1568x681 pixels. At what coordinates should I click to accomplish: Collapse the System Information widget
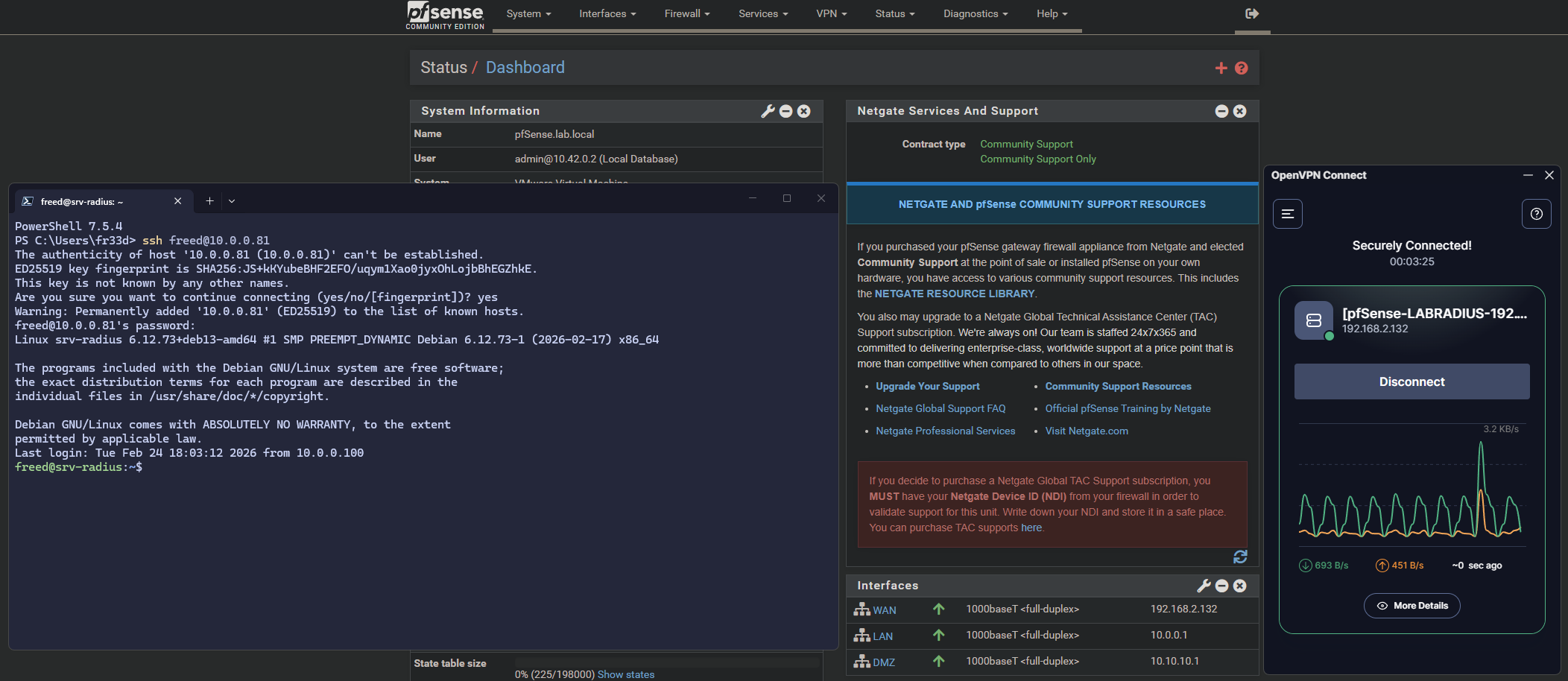tap(785, 111)
